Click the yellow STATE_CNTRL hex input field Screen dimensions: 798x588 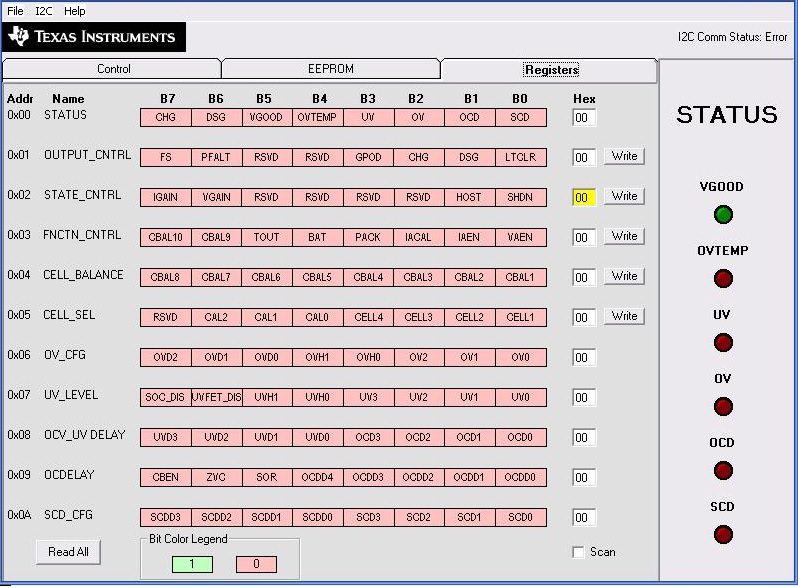pyautogui.click(x=584, y=197)
